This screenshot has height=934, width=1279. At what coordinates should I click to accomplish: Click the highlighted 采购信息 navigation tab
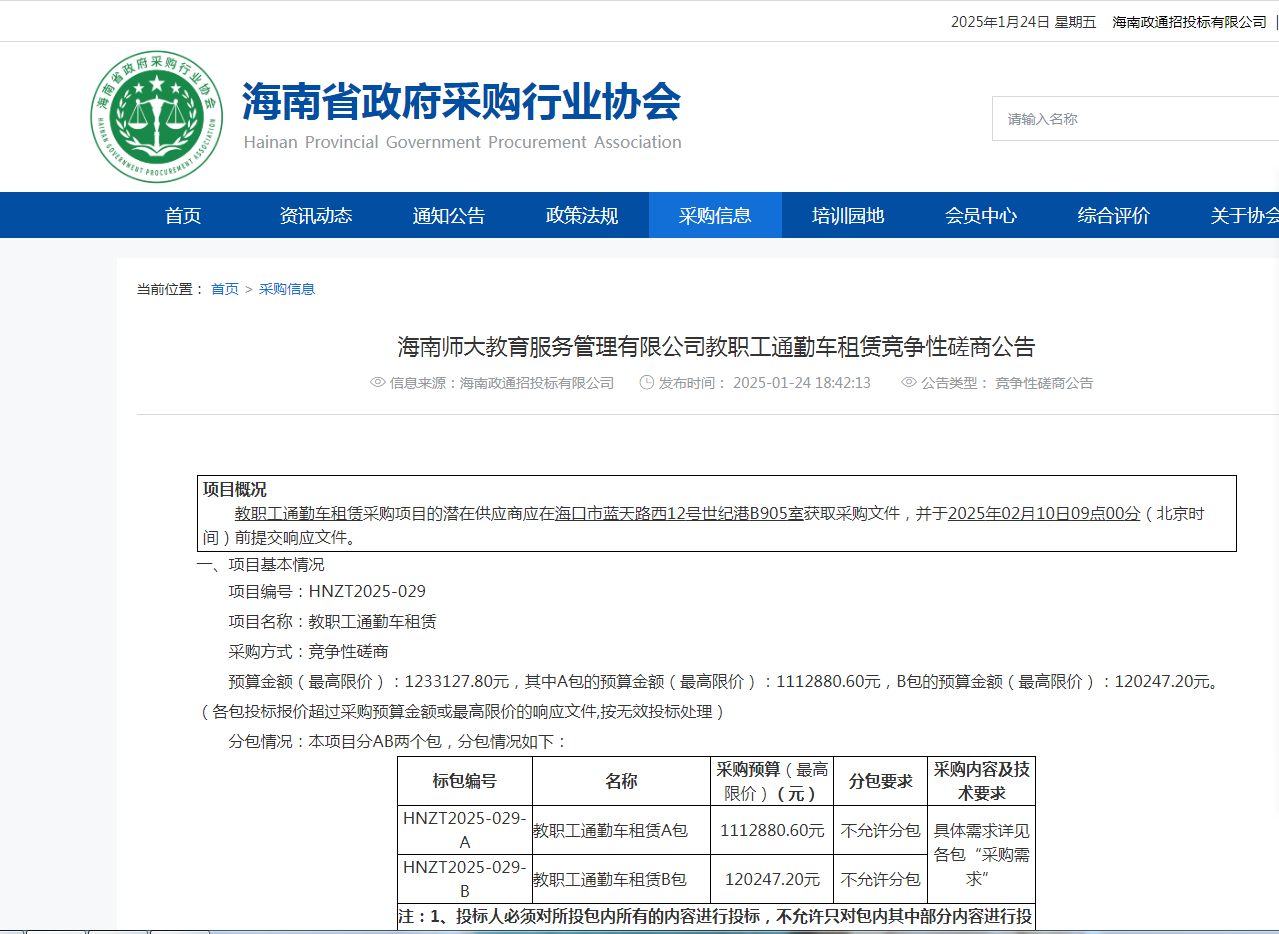click(715, 216)
